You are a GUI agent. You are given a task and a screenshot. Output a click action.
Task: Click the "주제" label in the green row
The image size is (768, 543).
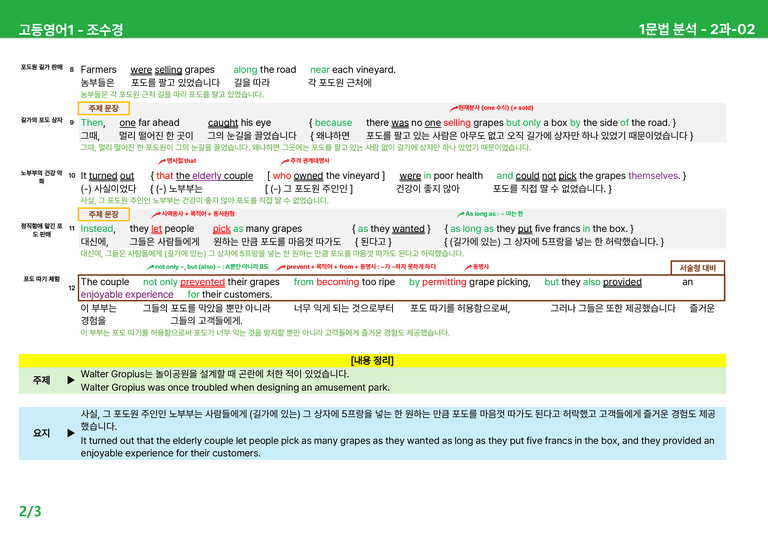coord(41,380)
